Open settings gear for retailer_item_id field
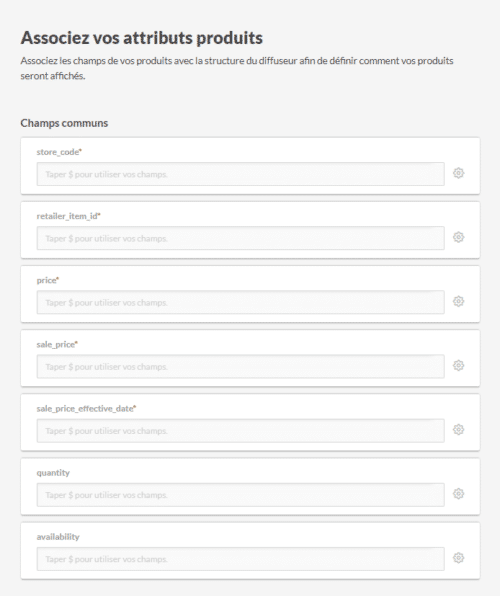 pos(458,237)
